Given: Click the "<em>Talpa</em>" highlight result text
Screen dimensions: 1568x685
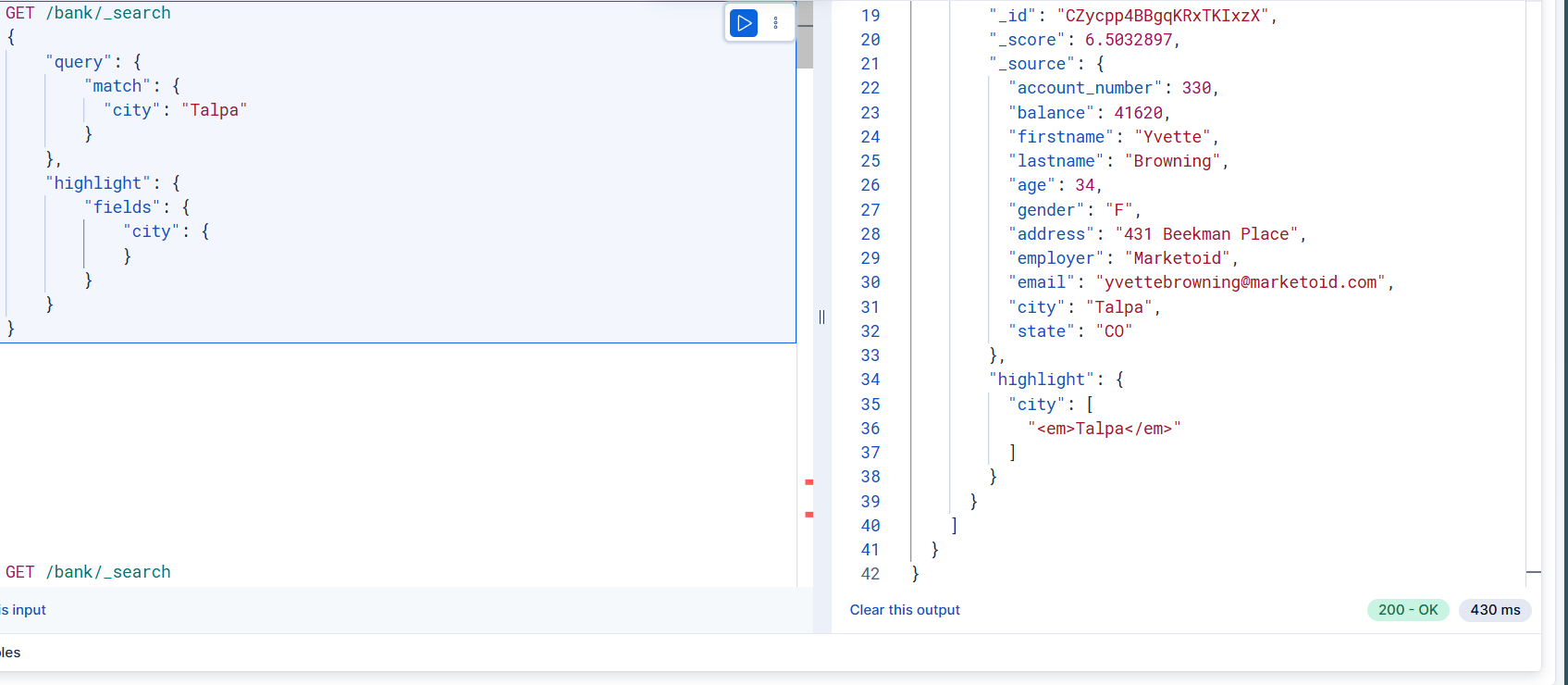Looking at the screenshot, I should tap(1105, 429).
